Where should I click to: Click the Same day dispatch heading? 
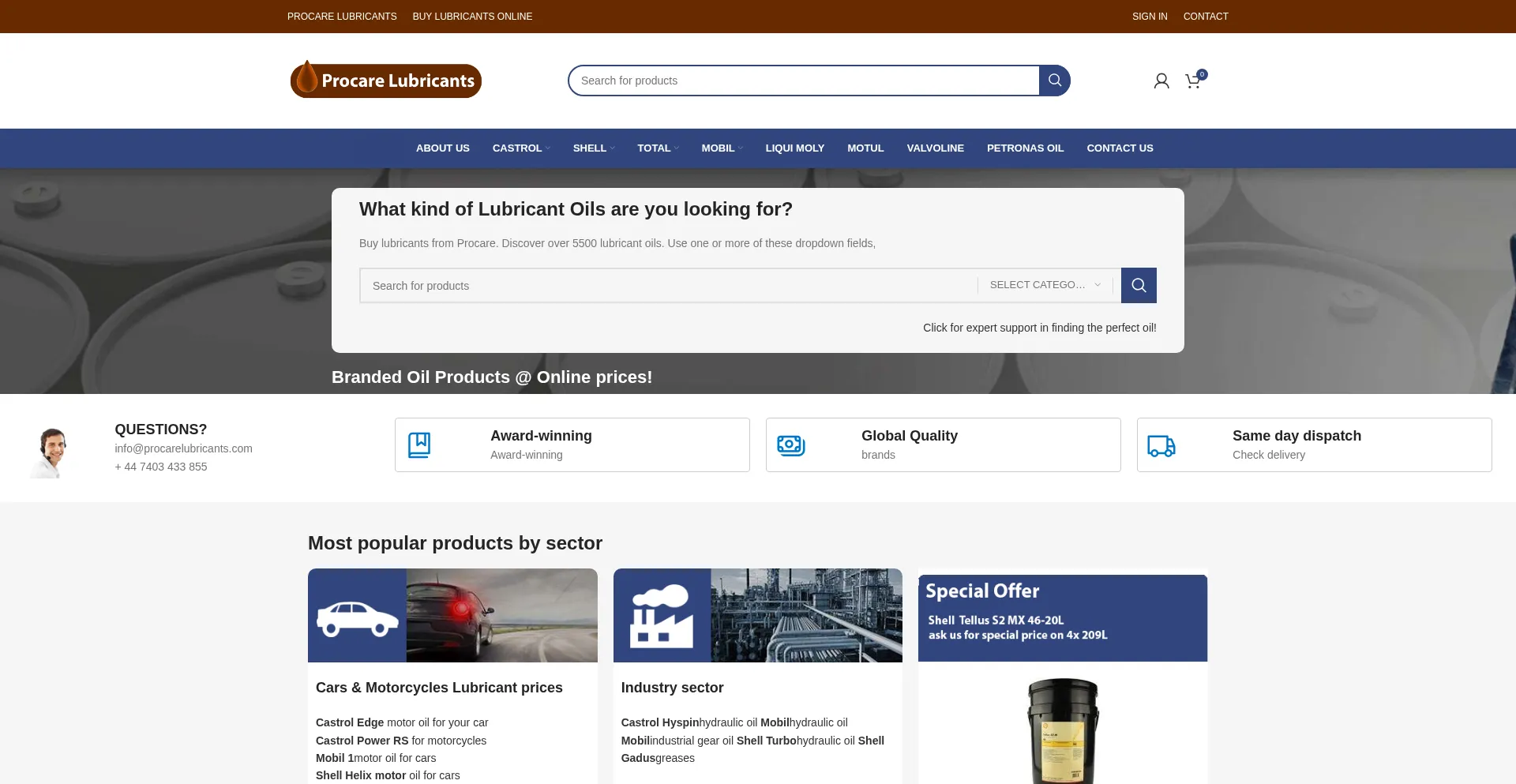pos(1297,436)
